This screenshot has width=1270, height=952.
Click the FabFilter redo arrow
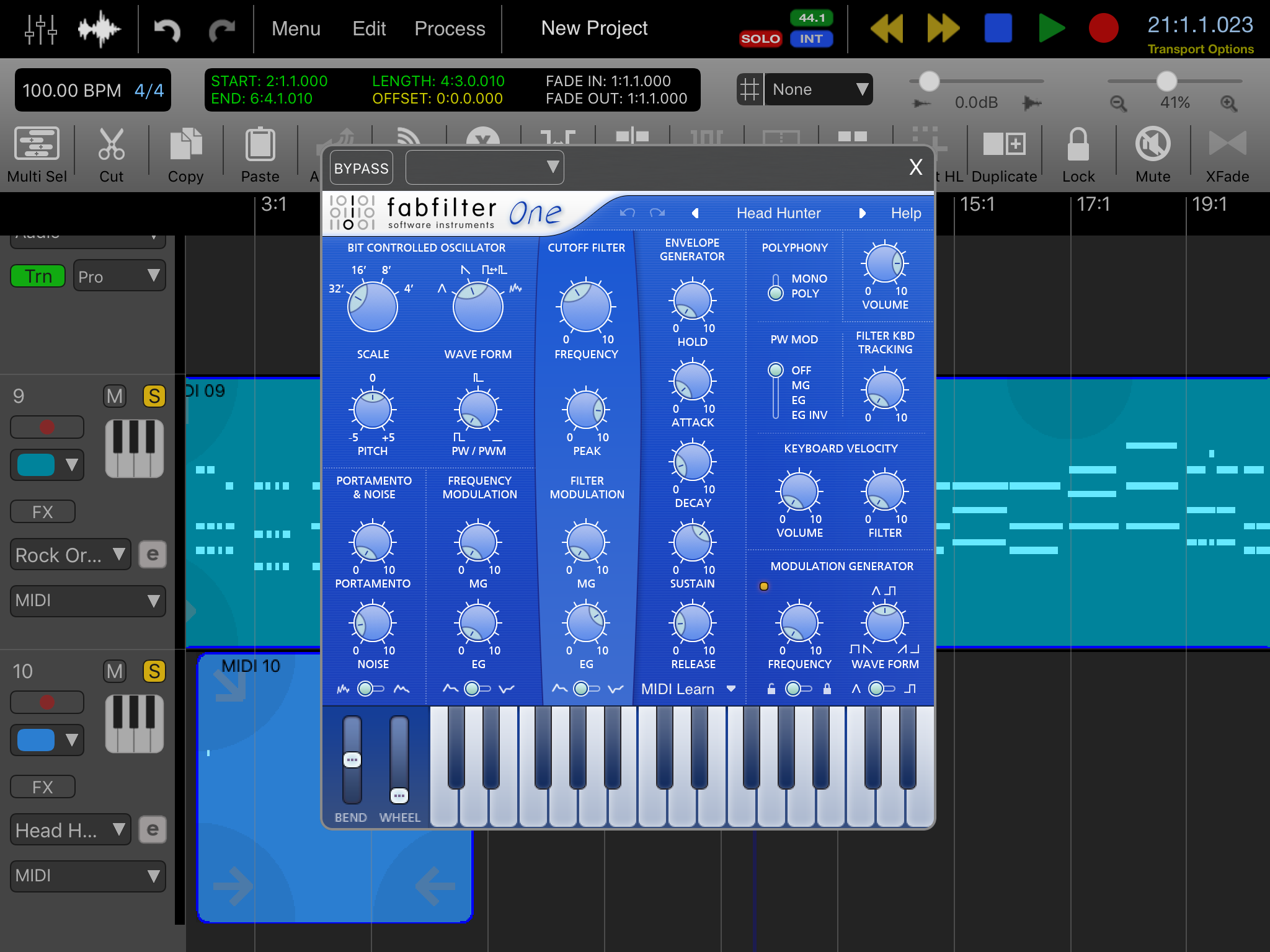coord(657,213)
